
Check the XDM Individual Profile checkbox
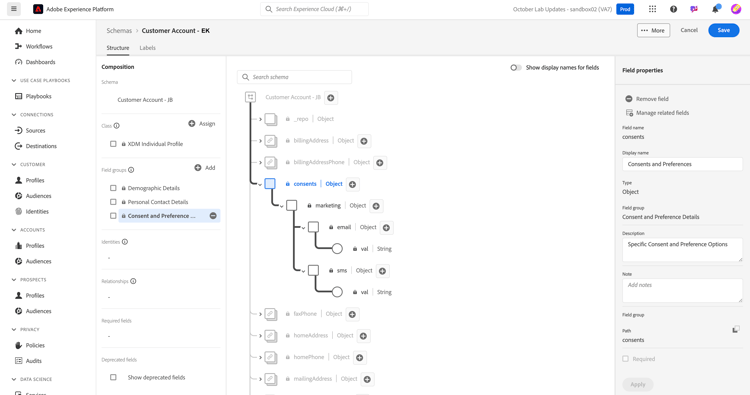[113, 143]
